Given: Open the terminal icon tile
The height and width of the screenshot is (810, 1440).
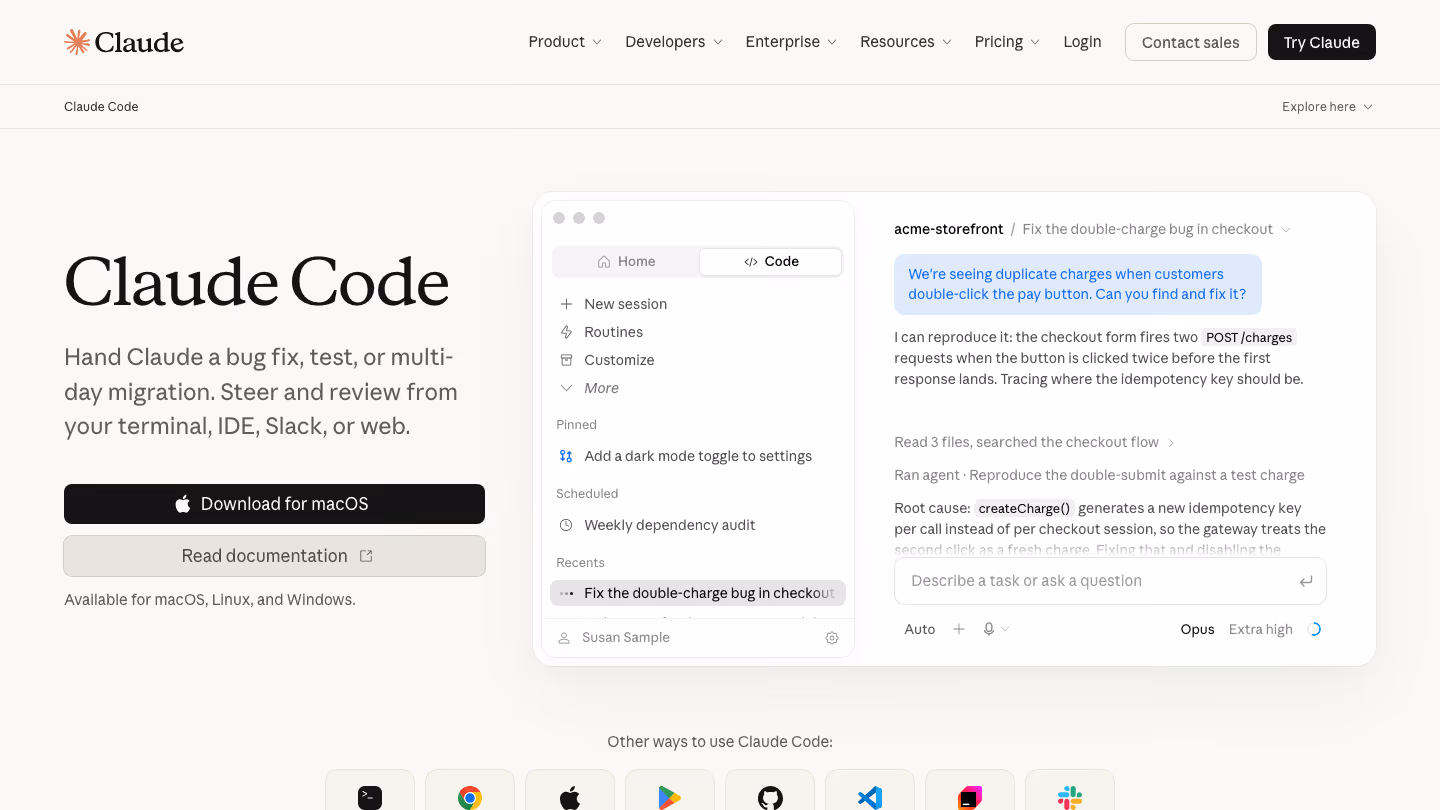Looking at the screenshot, I should [370, 790].
